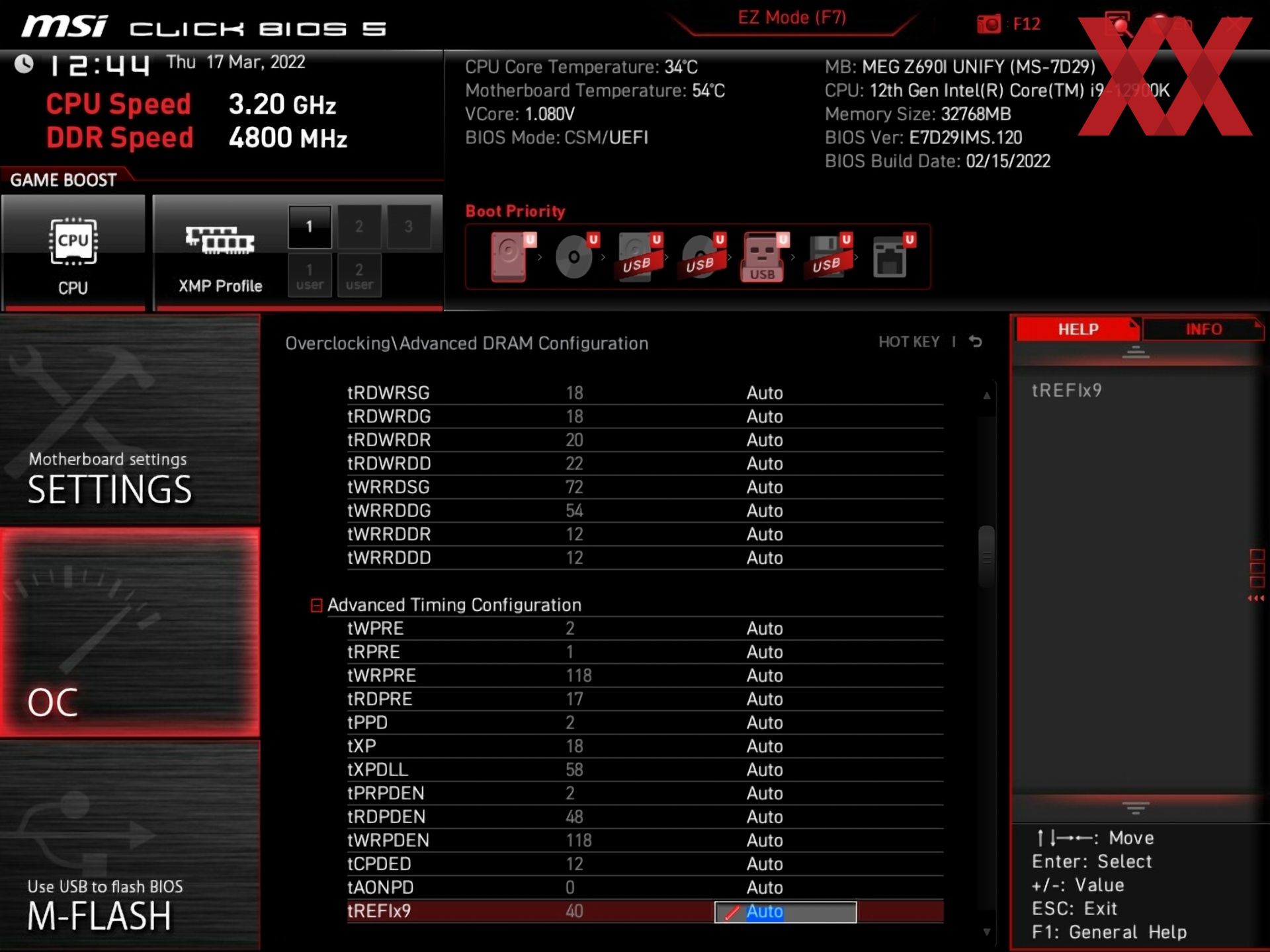The height and width of the screenshot is (952, 1270).
Task: Click the tWRPRE value 118
Action: point(578,676)
